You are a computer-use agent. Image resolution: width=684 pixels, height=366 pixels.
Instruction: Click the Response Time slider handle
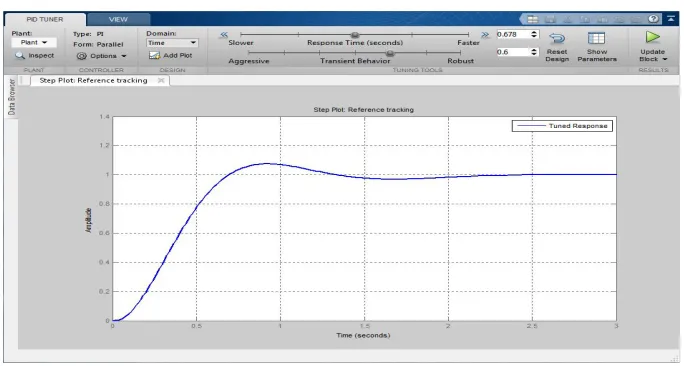tap(355, 34)
